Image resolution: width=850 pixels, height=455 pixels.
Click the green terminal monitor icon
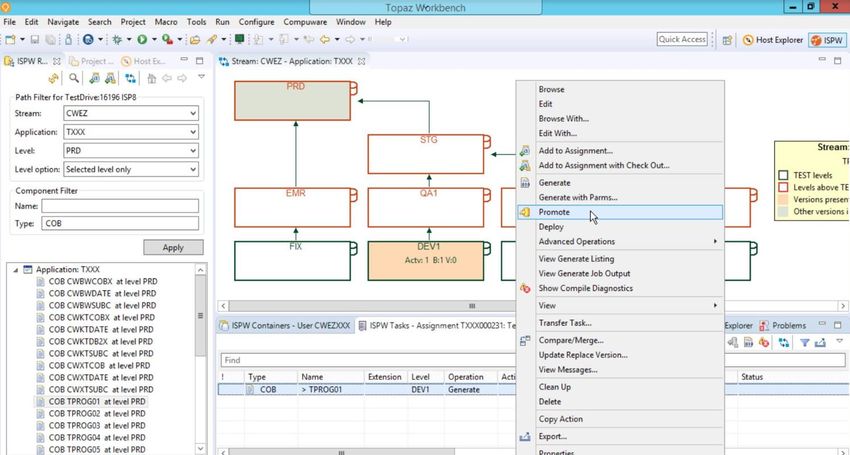(x=239, y=39)
